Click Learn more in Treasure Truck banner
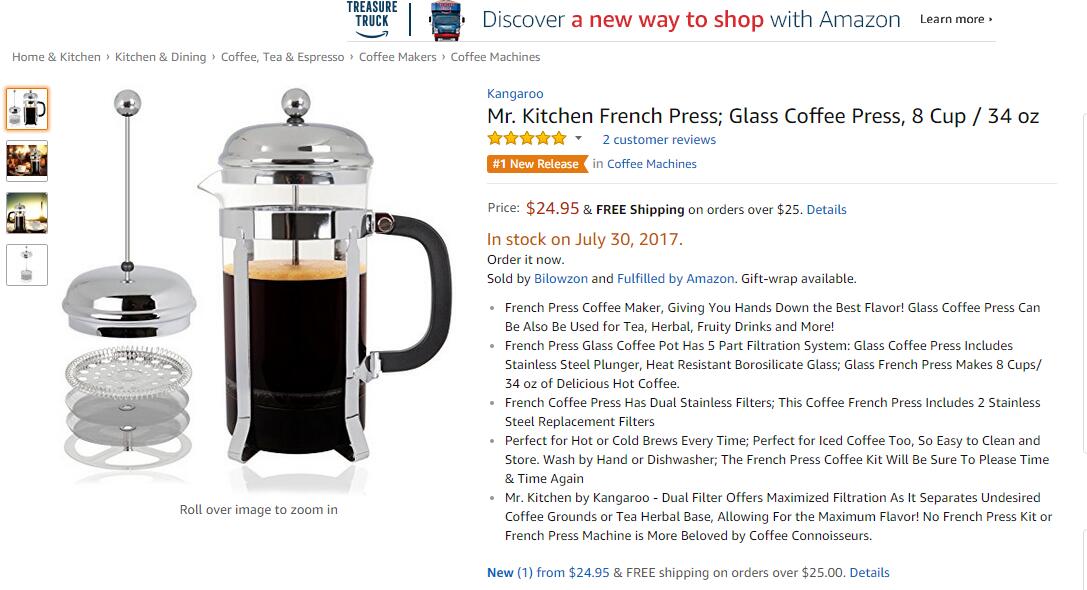The image size is (1087, 590). [x=956, y=19]
